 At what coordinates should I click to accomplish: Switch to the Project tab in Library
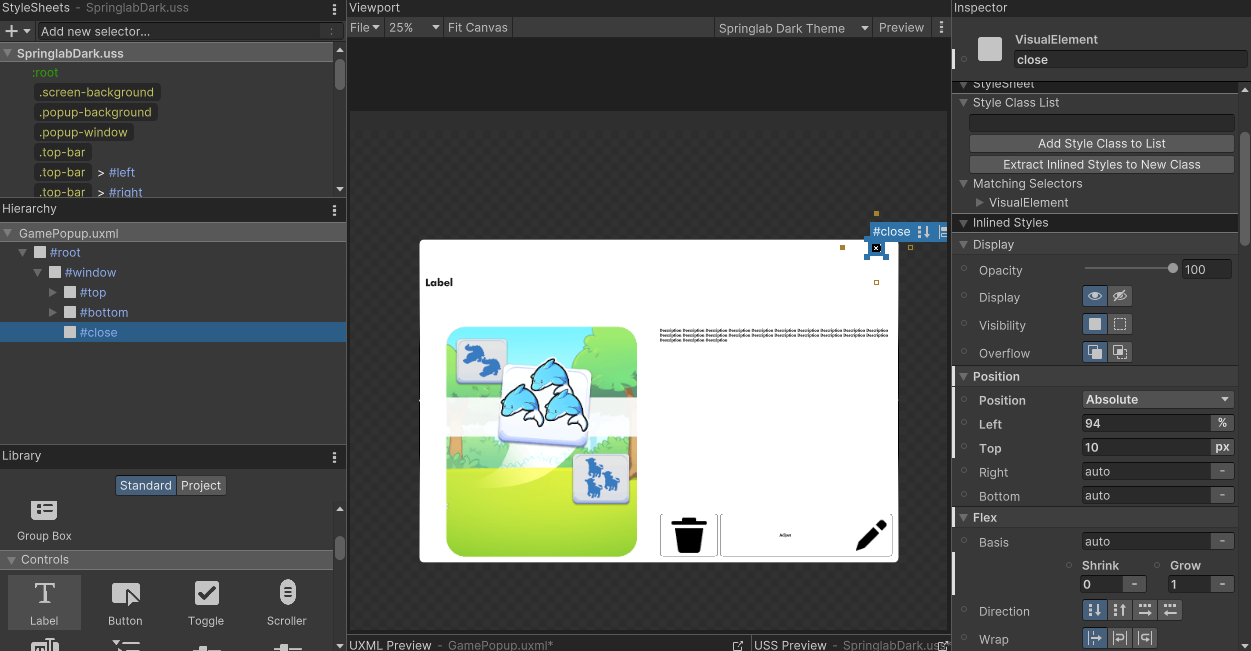201,485
